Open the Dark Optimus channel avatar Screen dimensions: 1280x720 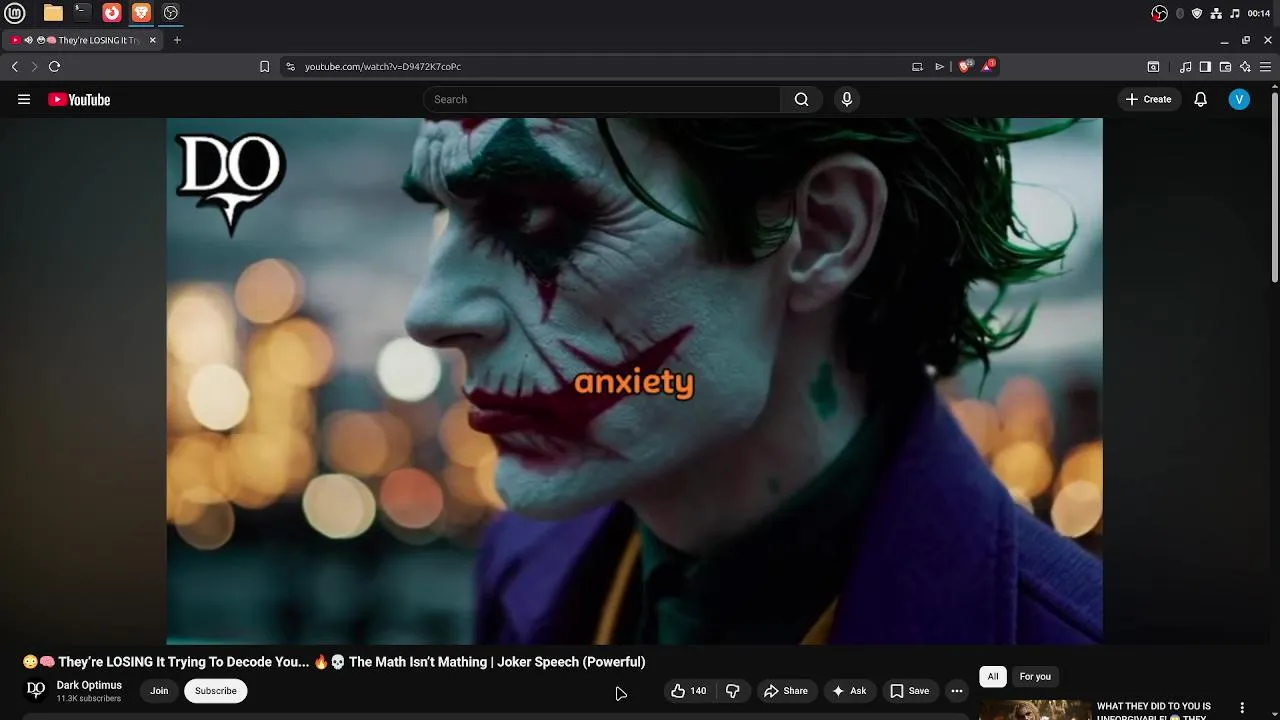[36, 690]
